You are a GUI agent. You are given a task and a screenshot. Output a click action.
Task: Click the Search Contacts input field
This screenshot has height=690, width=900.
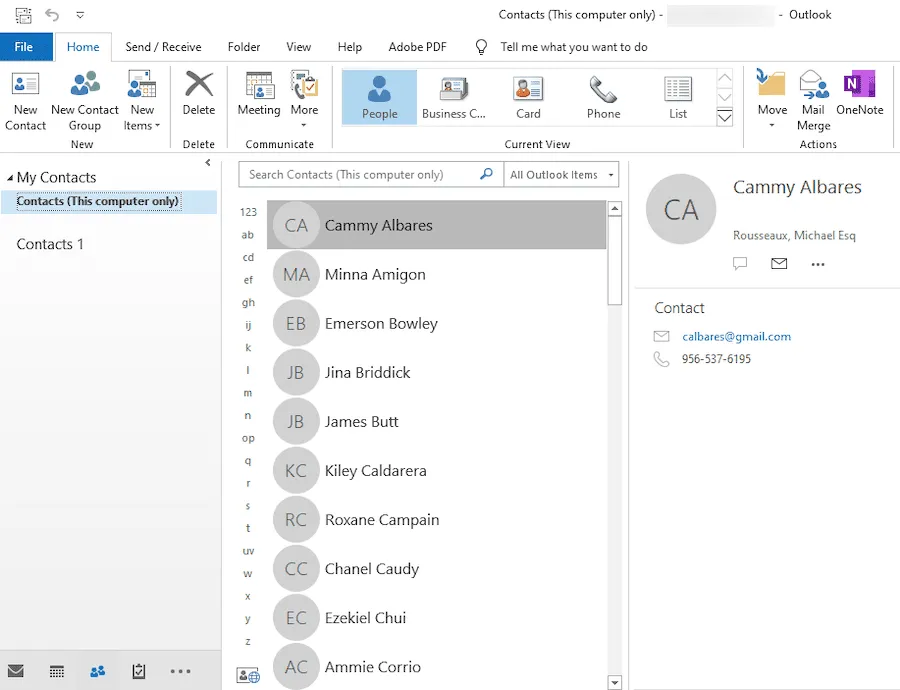pos(360,175)
